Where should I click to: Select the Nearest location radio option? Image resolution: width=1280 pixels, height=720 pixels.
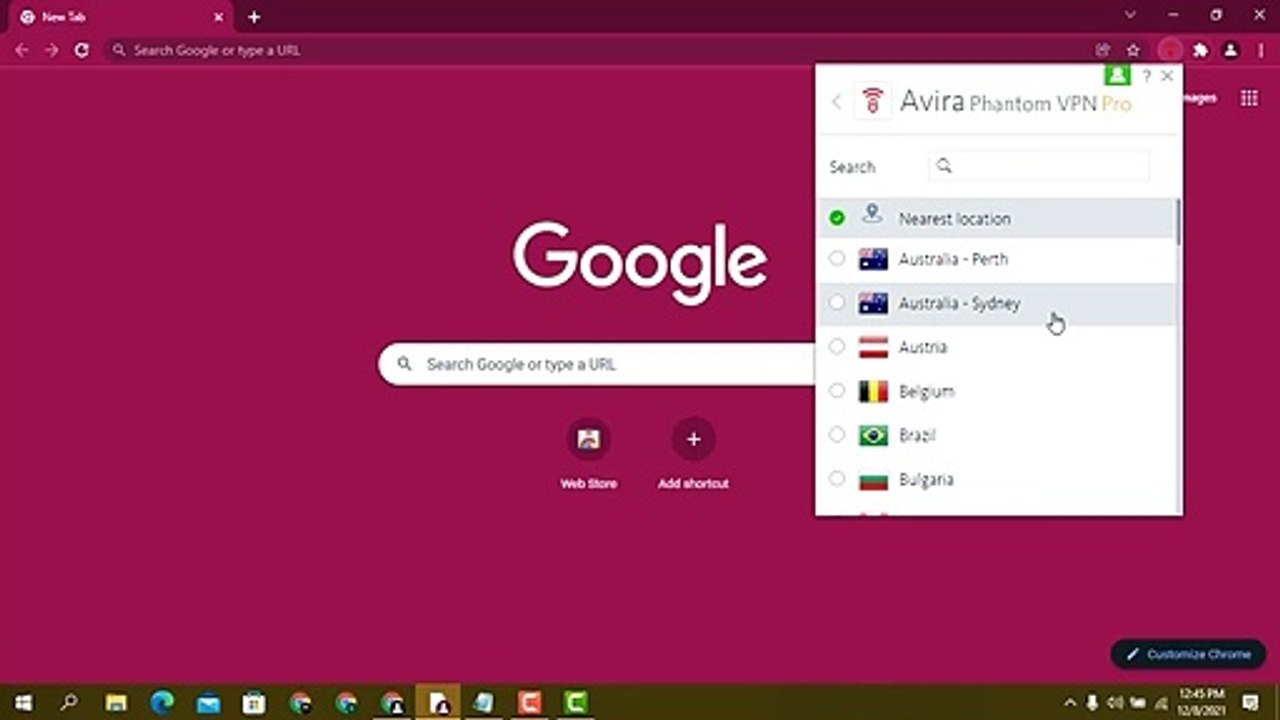[837, 218]
